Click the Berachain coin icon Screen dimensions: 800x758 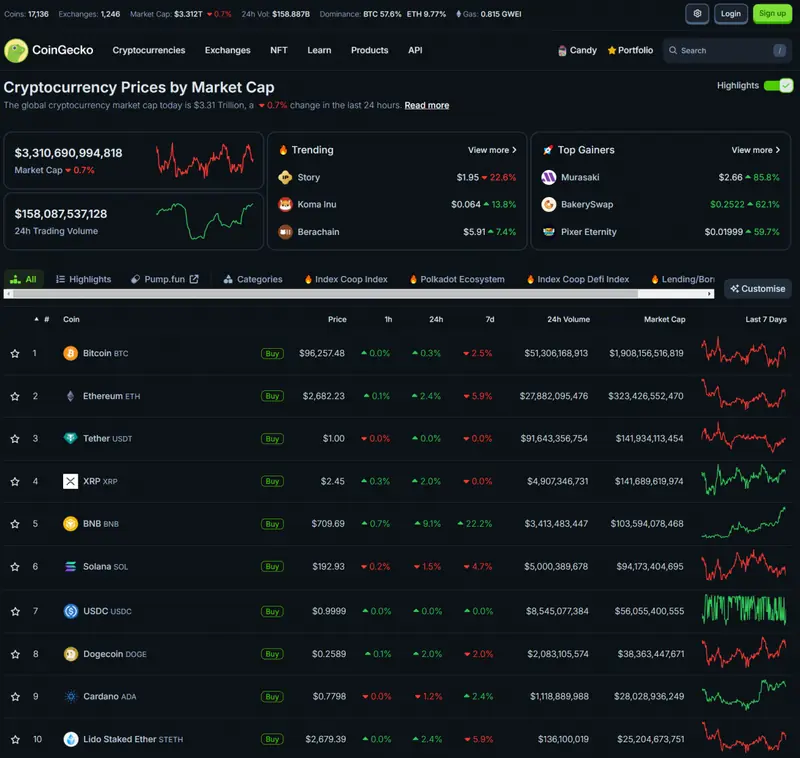coord(285,232)
